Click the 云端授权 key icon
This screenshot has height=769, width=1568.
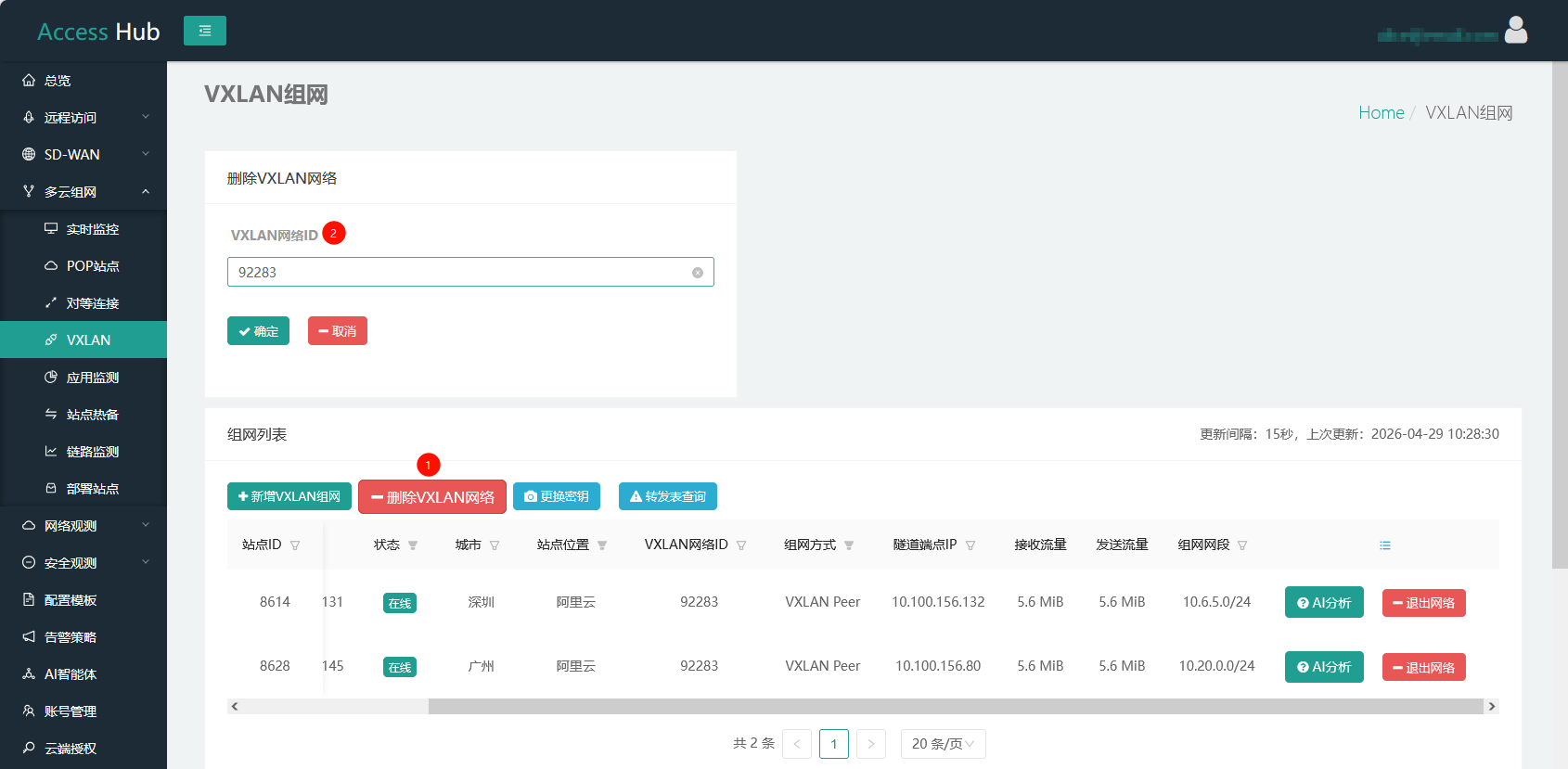point(29,749)
